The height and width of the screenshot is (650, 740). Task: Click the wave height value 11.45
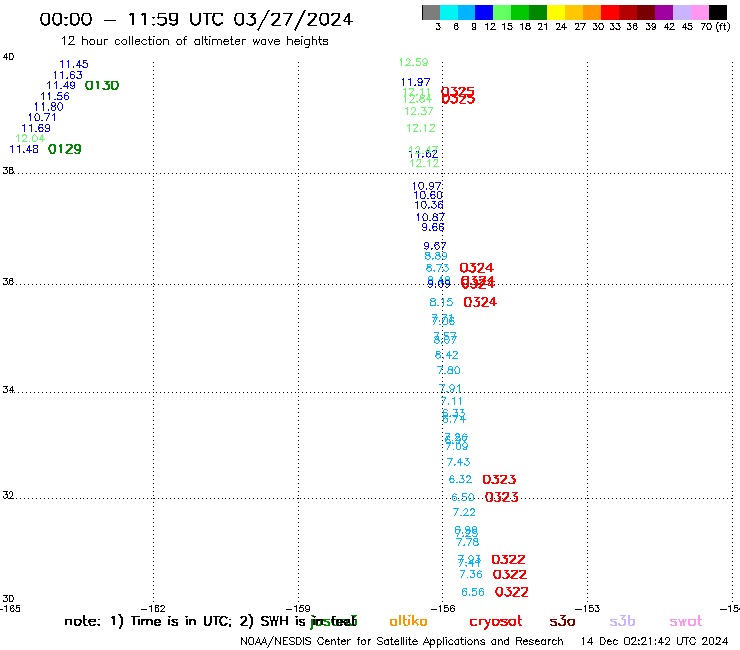tap(74, 64)
